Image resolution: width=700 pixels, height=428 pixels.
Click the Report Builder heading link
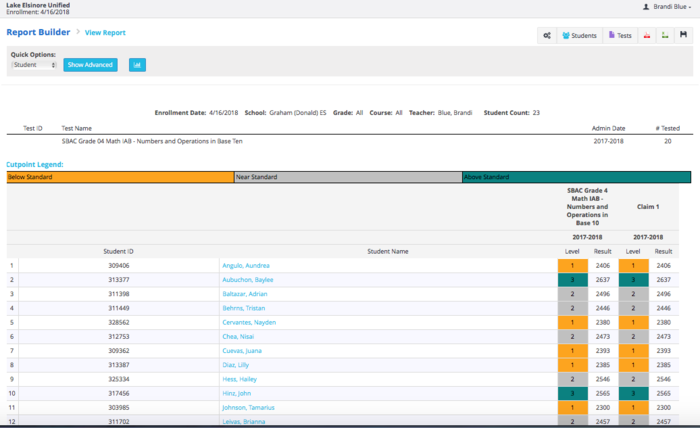(x=36, y=32)
